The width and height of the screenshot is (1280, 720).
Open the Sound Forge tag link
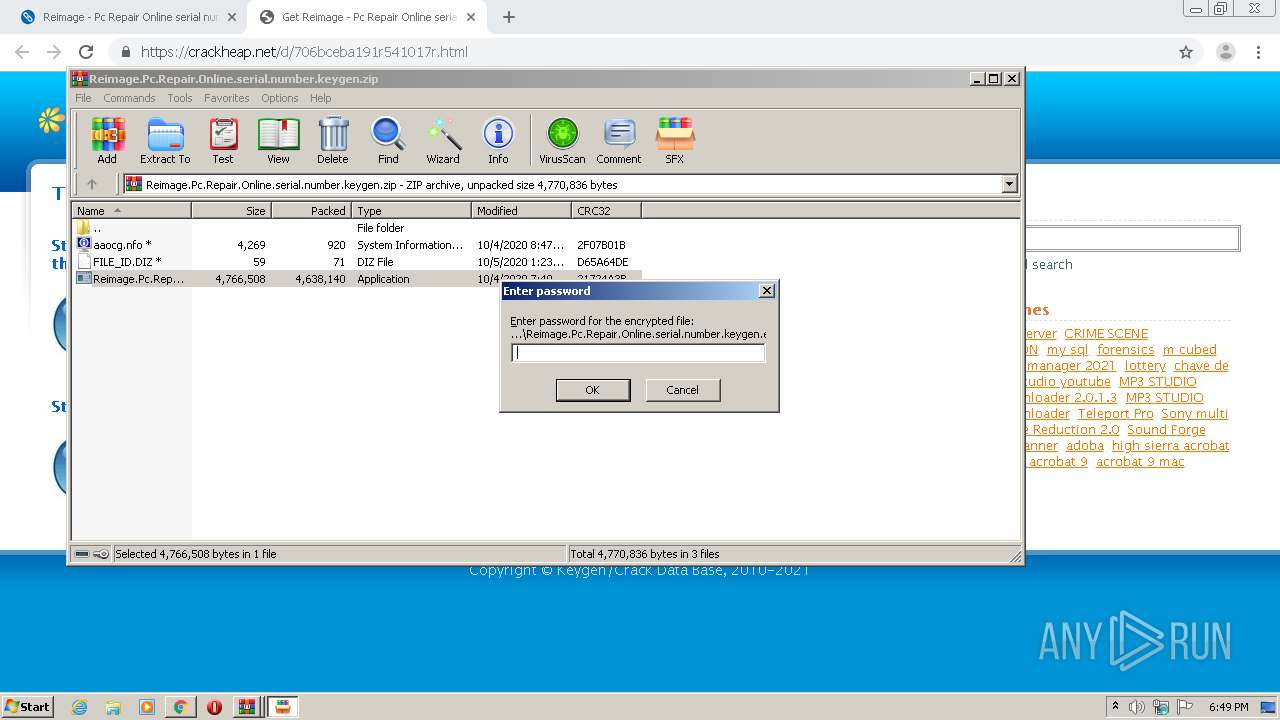coord(1166,430)
